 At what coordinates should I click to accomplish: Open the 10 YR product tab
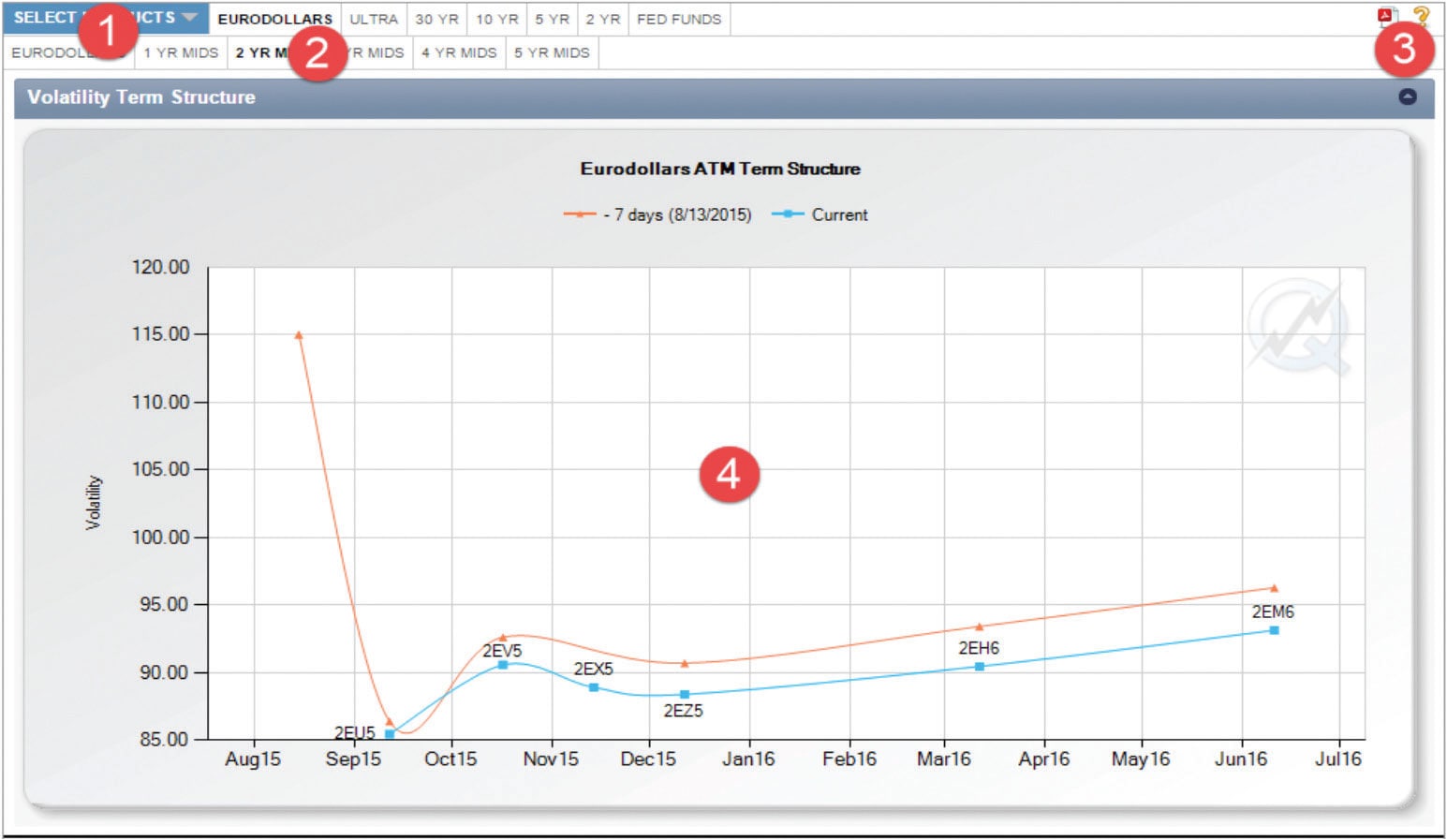496,19
